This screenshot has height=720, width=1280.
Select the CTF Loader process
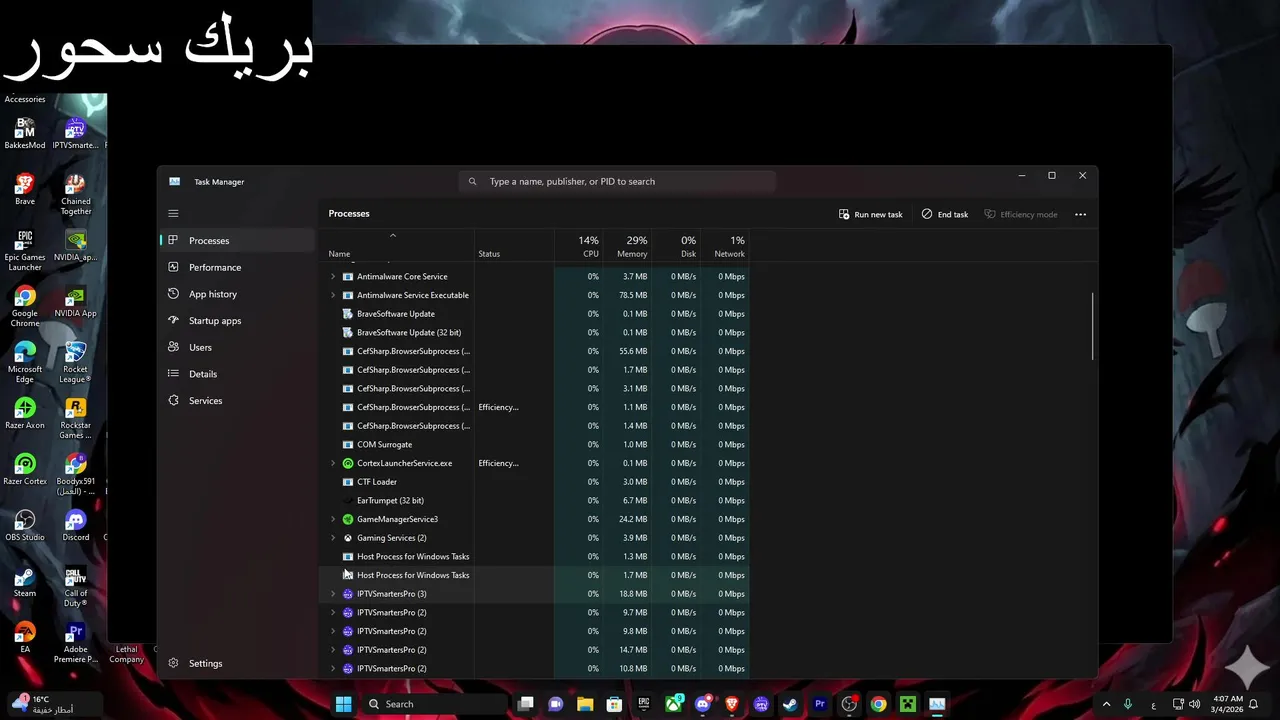pyautogui.click(x=535, y=482)
